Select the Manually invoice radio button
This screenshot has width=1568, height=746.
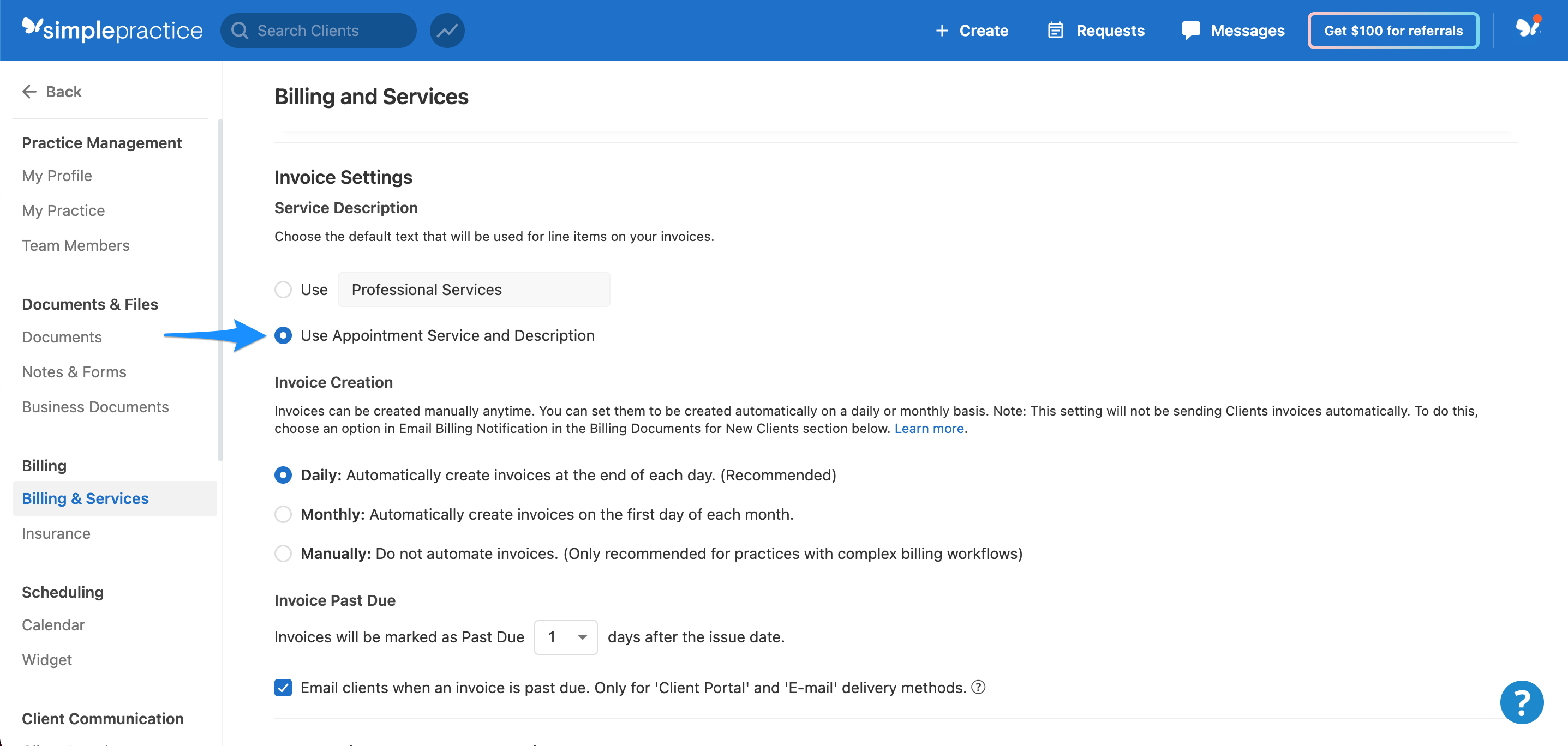283,554
